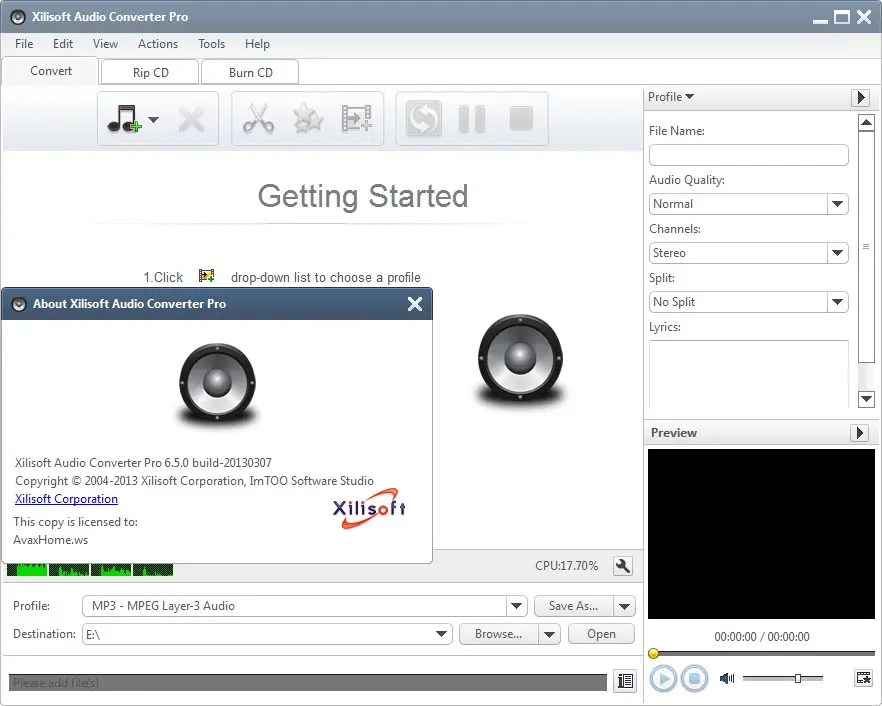Click the Effects stars icon
882x706 pixels.
[x=308, y=119]
